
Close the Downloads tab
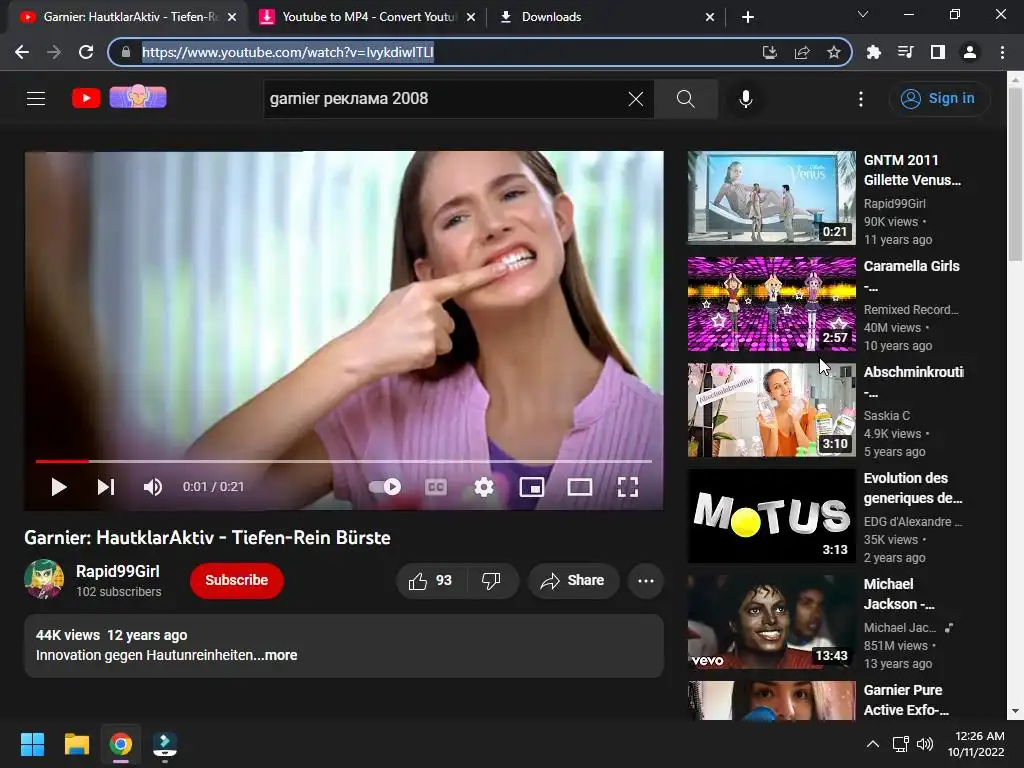tap(710, 17)
